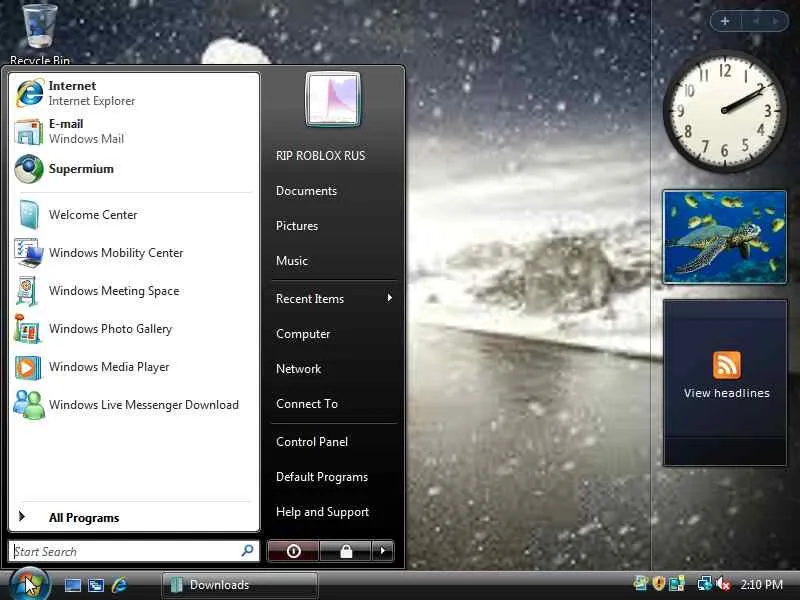Open the Windows Meeting Space icon
Image resolution: width=800 pixels, height=600 pixels.
(28, 291)
